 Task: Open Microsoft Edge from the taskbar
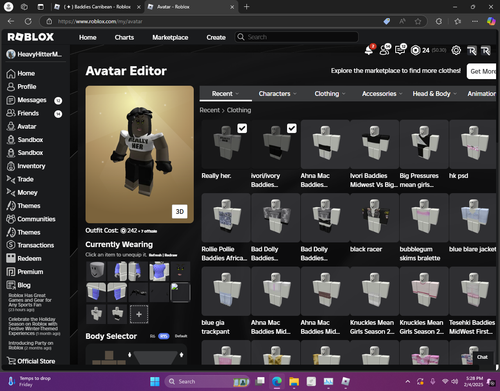click(x=277, y=381)
